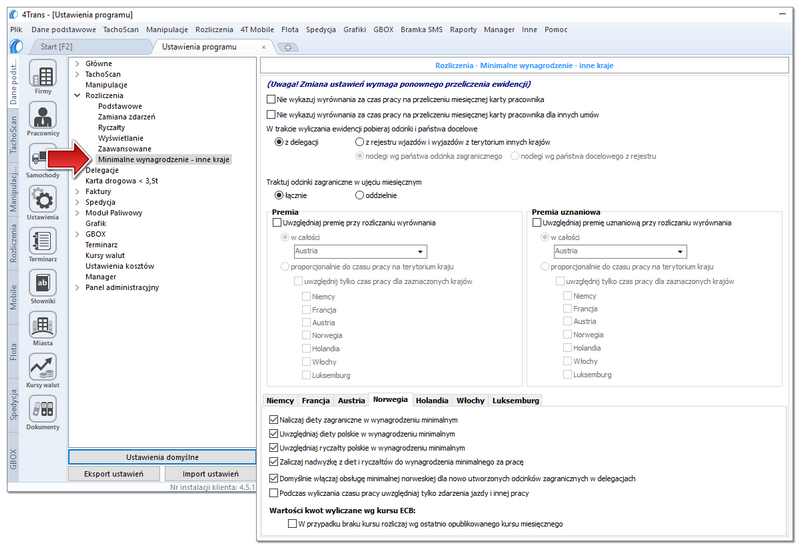Uncheck 'Uwzględniaj diety polskie' checkbox
Image resolution: width=800 pixels, height=548 pixels.
273,434
